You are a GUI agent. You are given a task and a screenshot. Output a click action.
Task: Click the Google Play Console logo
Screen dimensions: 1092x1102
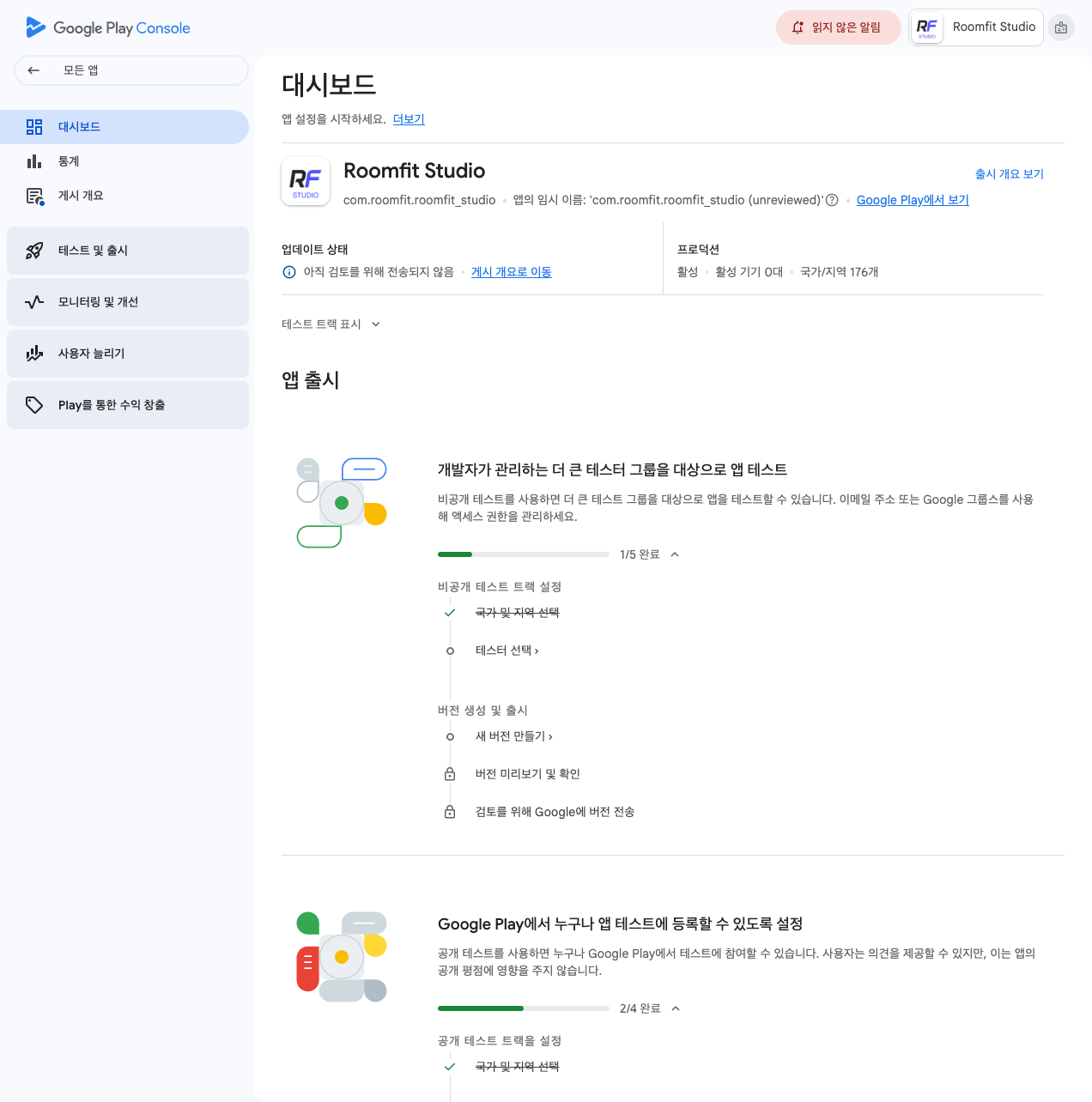pos(108,27)
